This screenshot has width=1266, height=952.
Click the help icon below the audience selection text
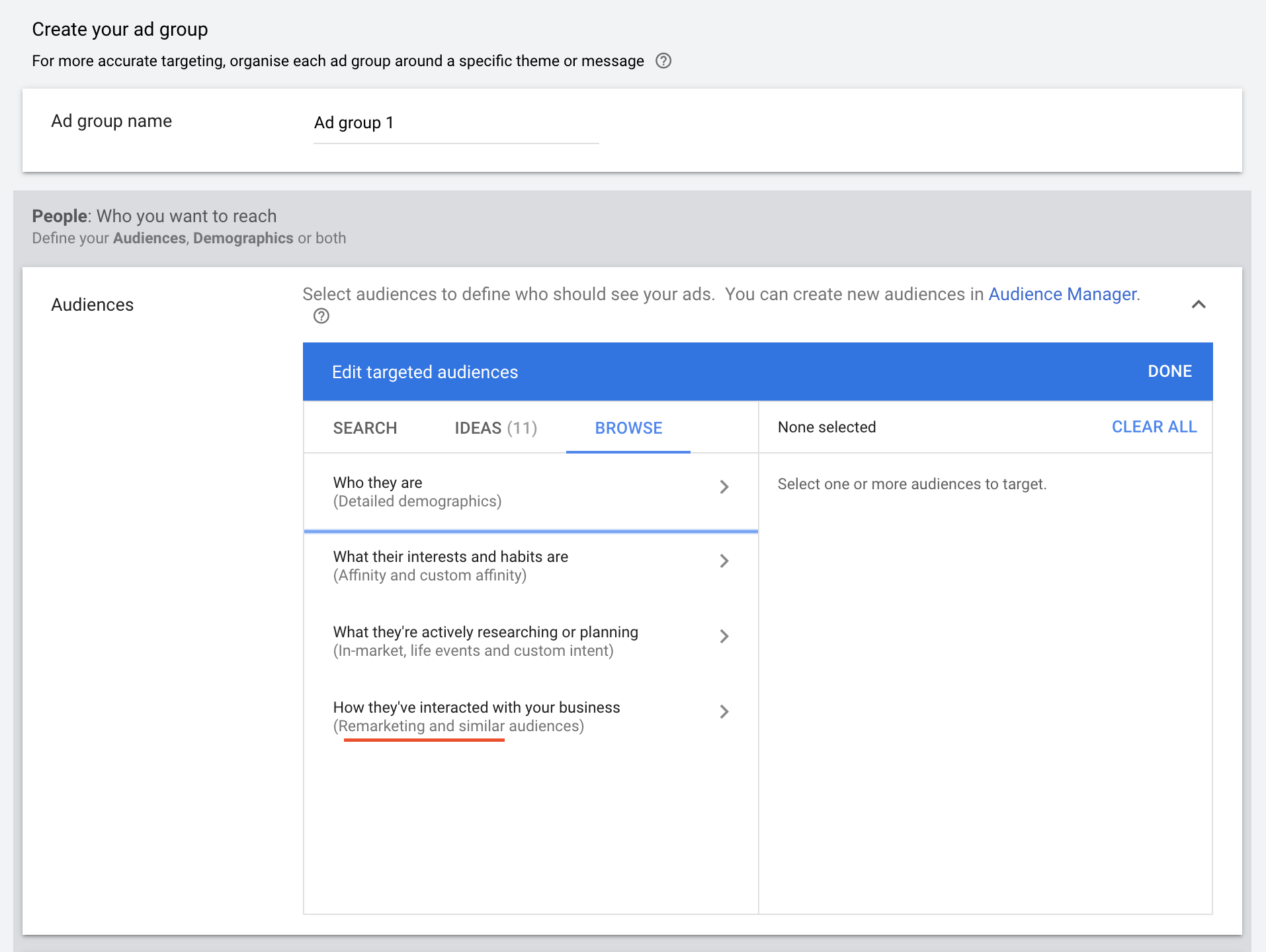321,317
